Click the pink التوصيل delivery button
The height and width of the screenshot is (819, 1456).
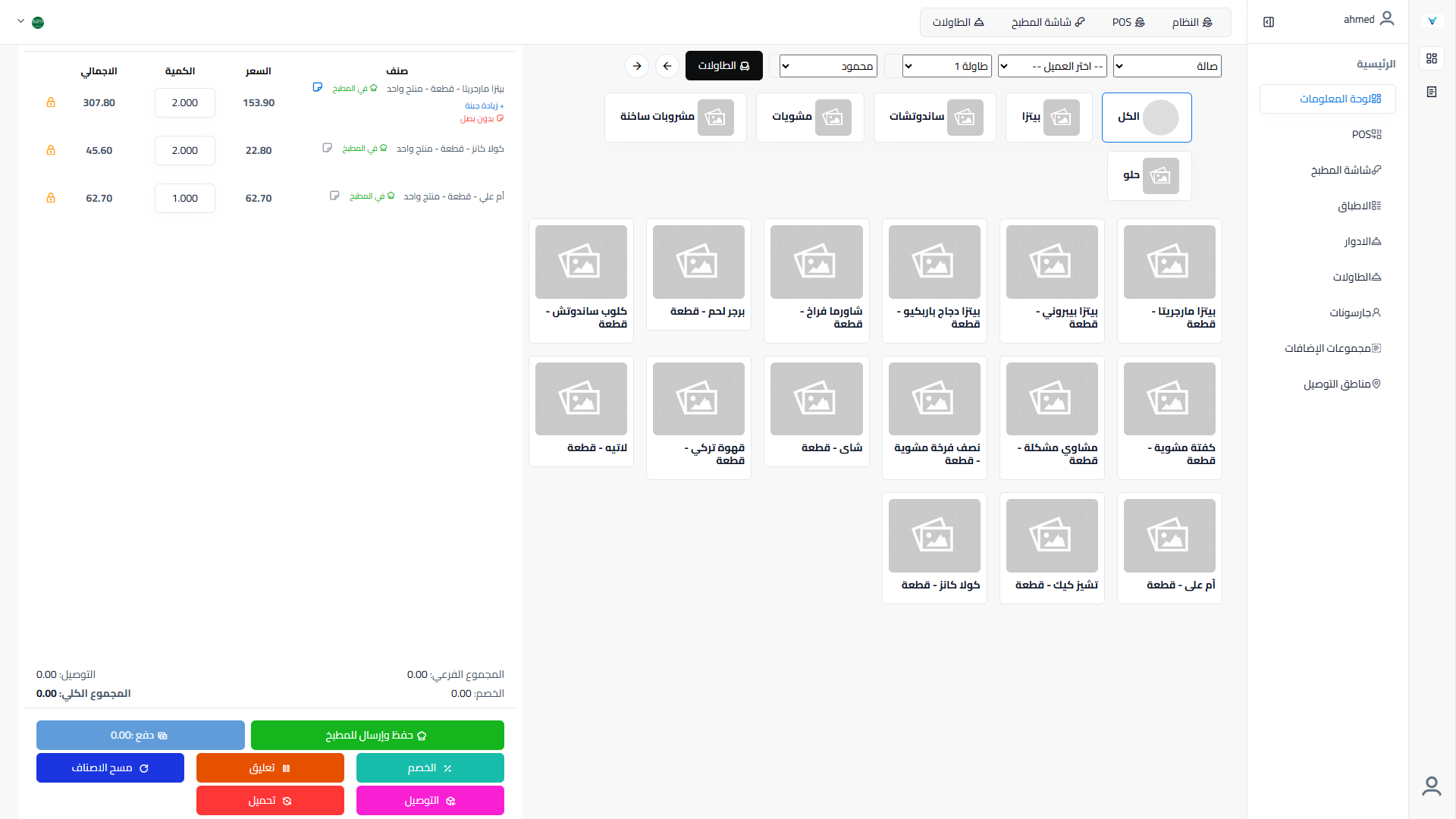tap(430, 800)
